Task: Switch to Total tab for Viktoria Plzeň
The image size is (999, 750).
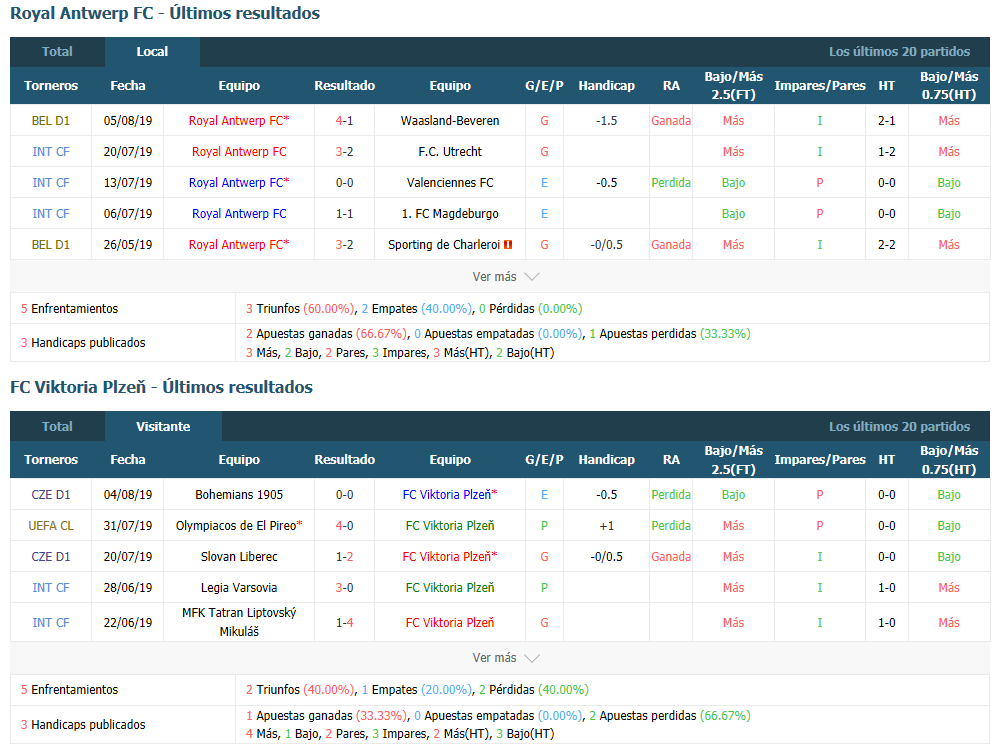Action: tap(57, 426)
